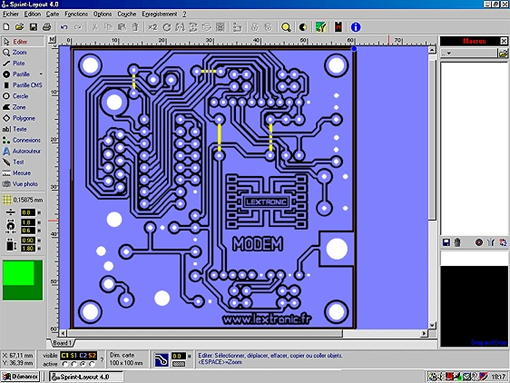Click the Save diskette toolbar icon
Screen dimensions: 510x383
pos(33,27)
